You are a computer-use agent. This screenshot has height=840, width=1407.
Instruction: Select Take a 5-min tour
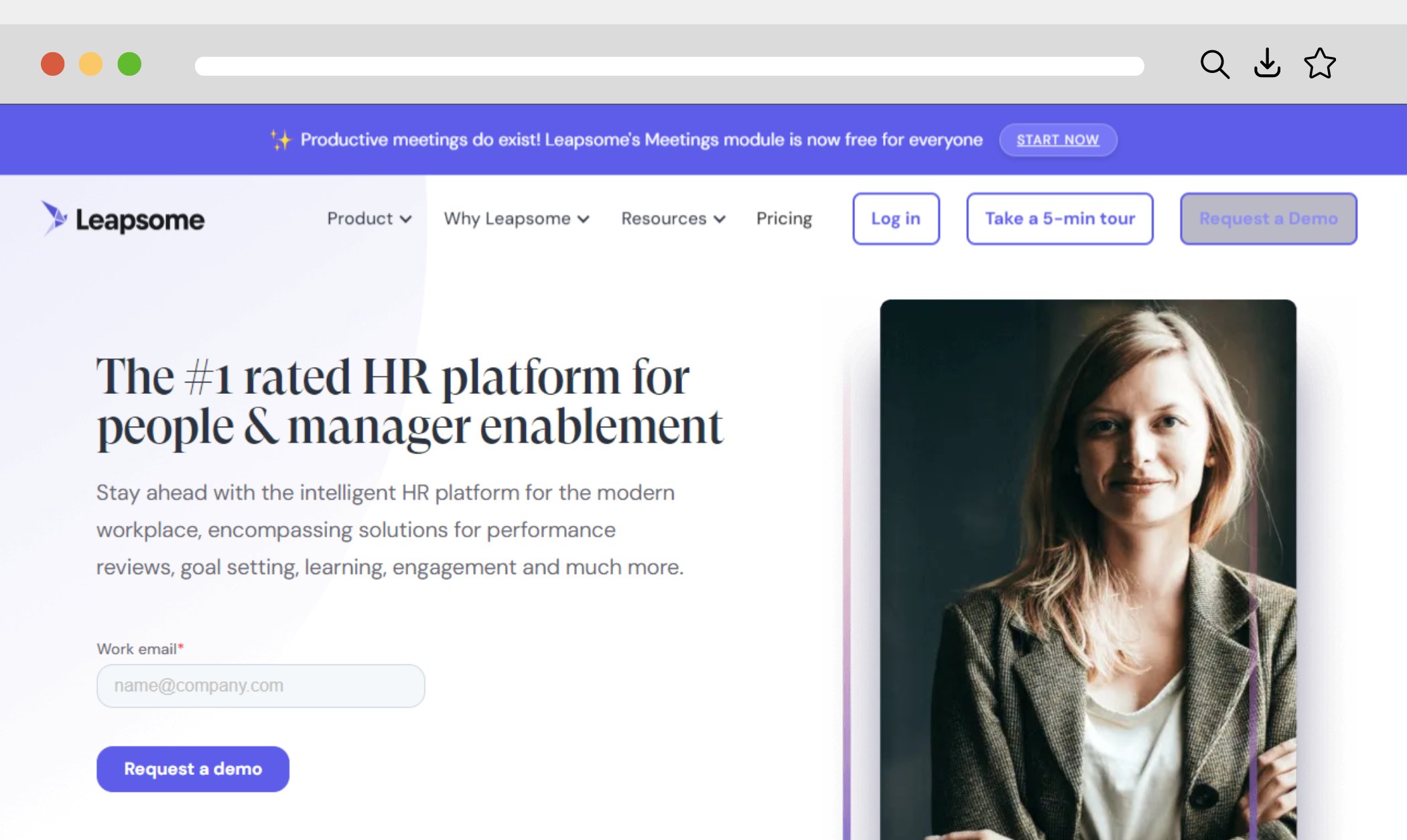(1060, 218)
